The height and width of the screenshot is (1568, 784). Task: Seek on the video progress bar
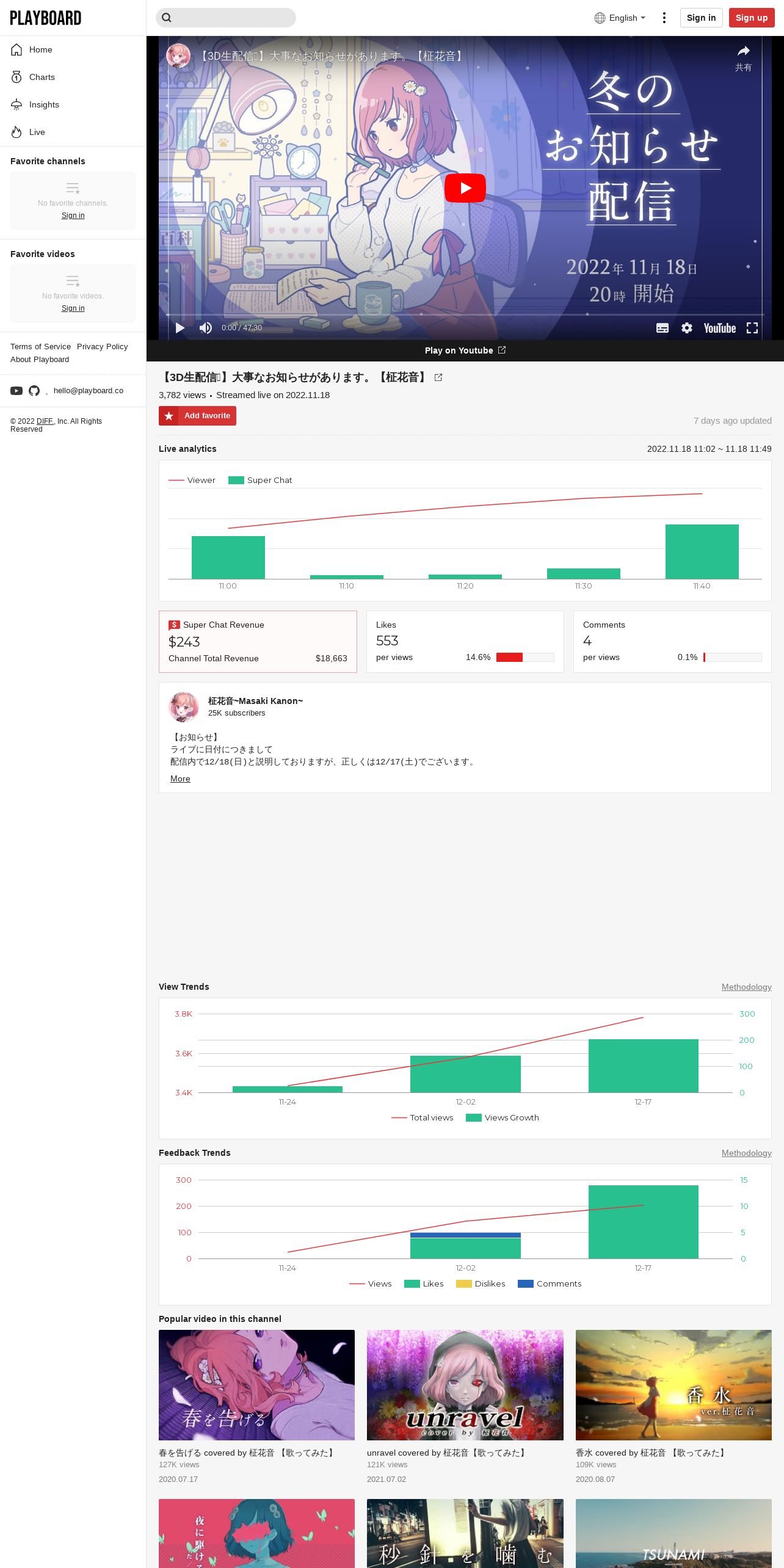coord(465,314)
